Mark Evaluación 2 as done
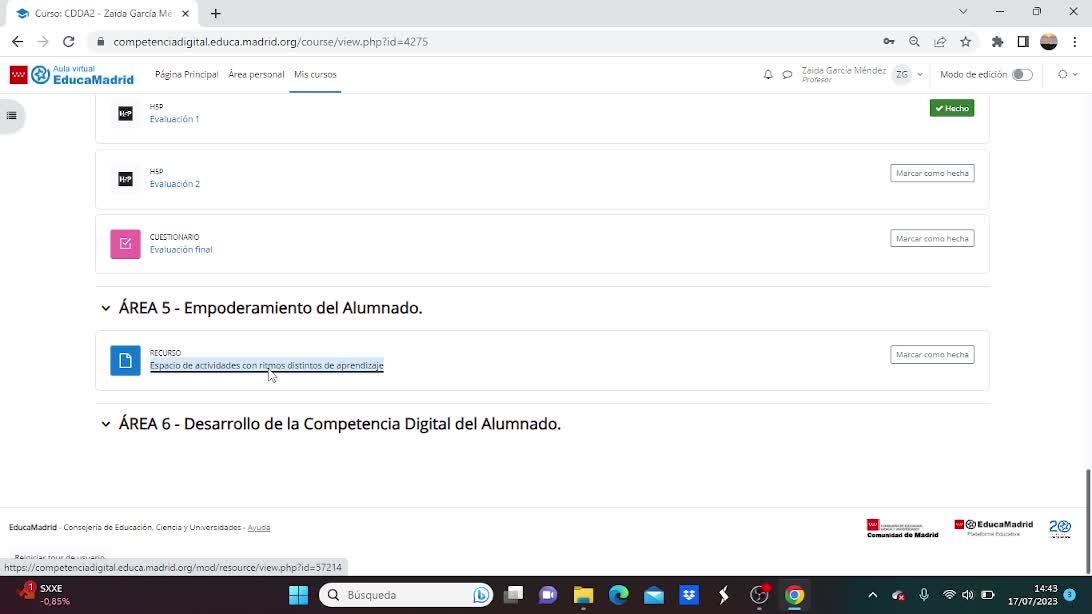Image resolution: width=1092 pixels, height=614 pixels. [x=932, y=173]
